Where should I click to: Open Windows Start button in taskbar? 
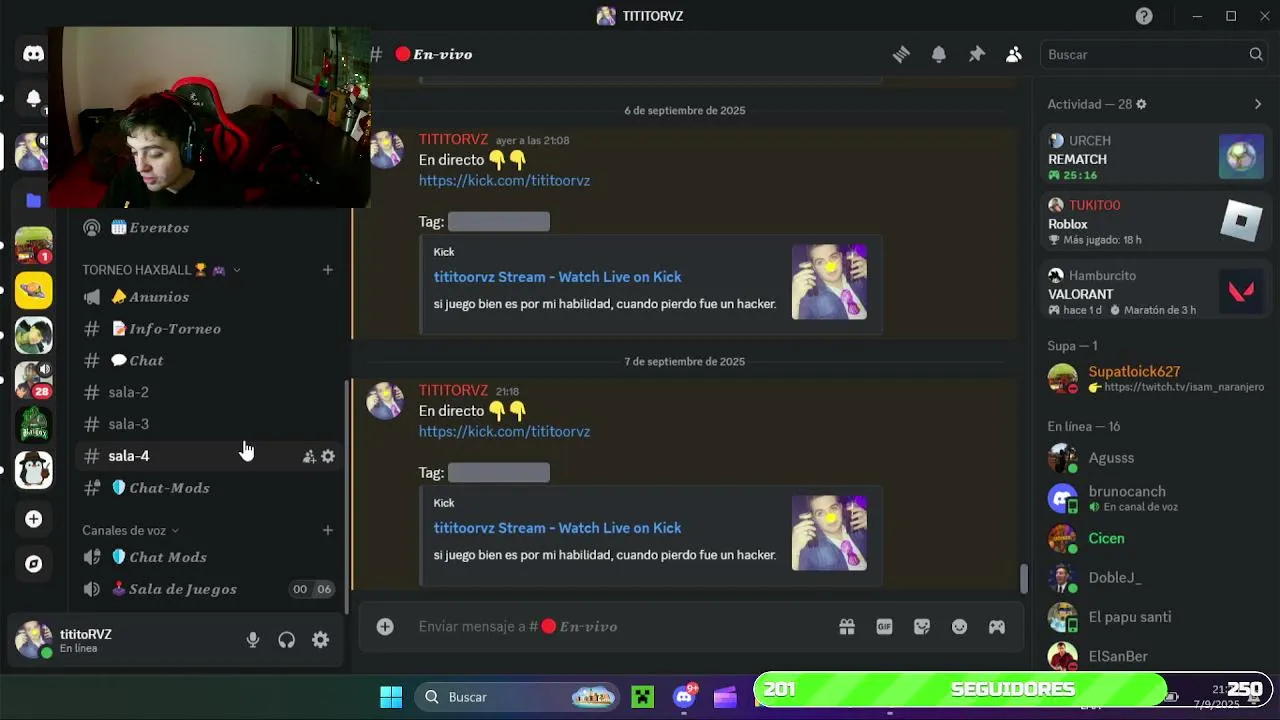coord(391,697)
